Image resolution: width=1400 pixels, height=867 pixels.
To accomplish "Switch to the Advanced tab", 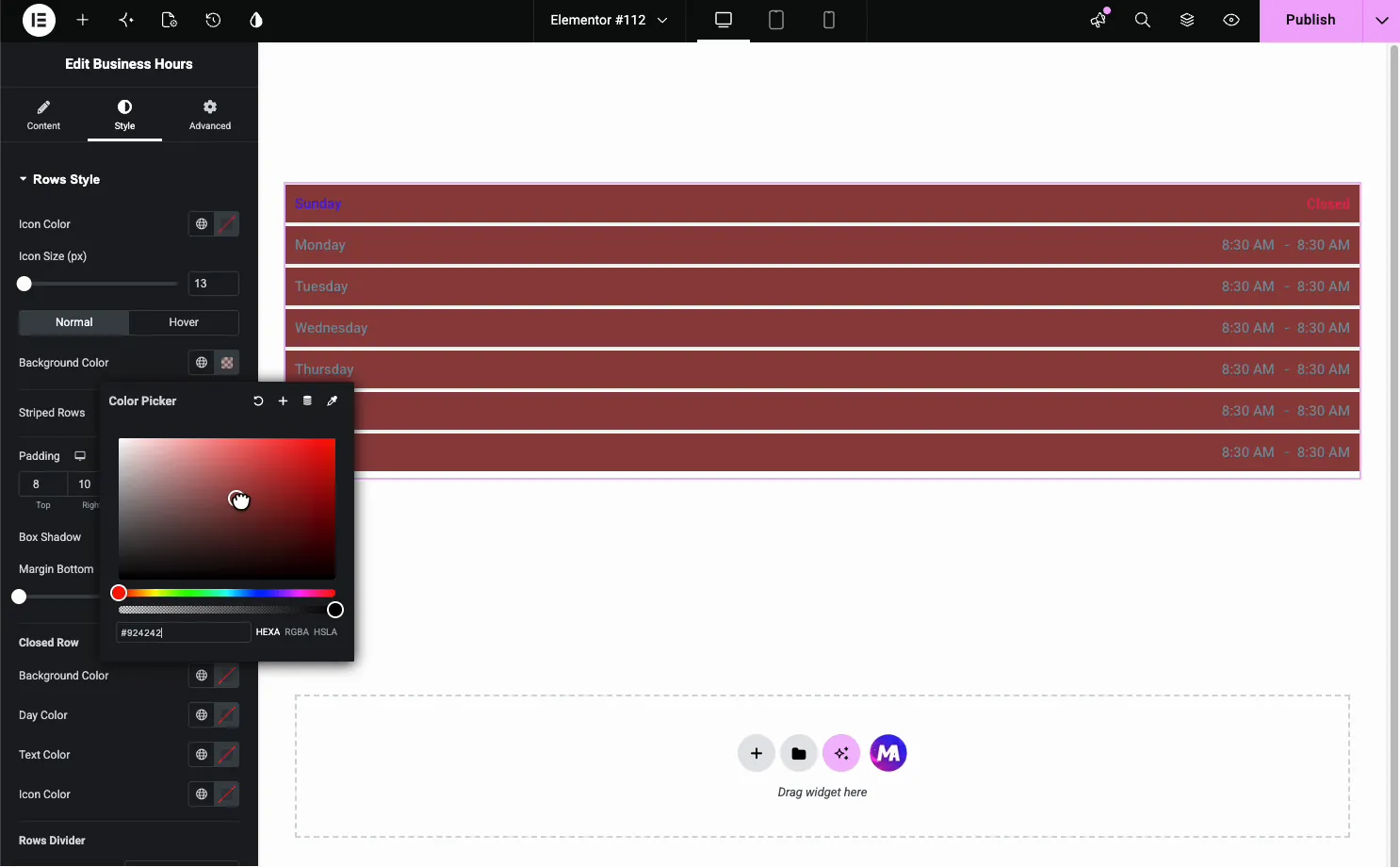I will 209,115.
